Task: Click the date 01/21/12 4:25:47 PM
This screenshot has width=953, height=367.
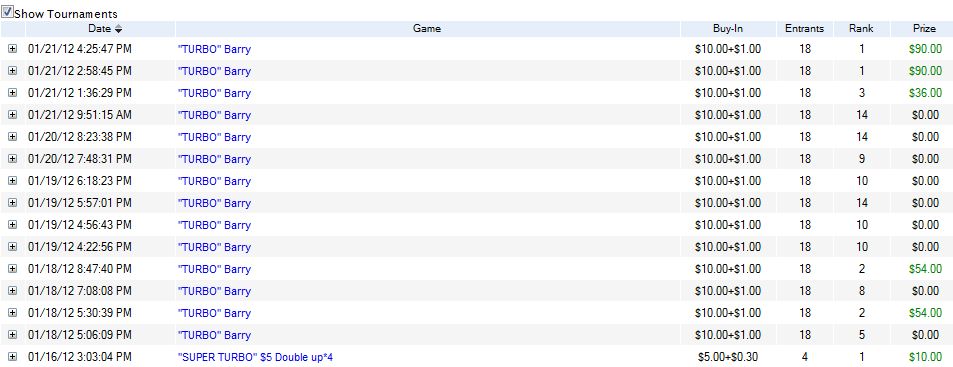Action: tap(80, 49)
